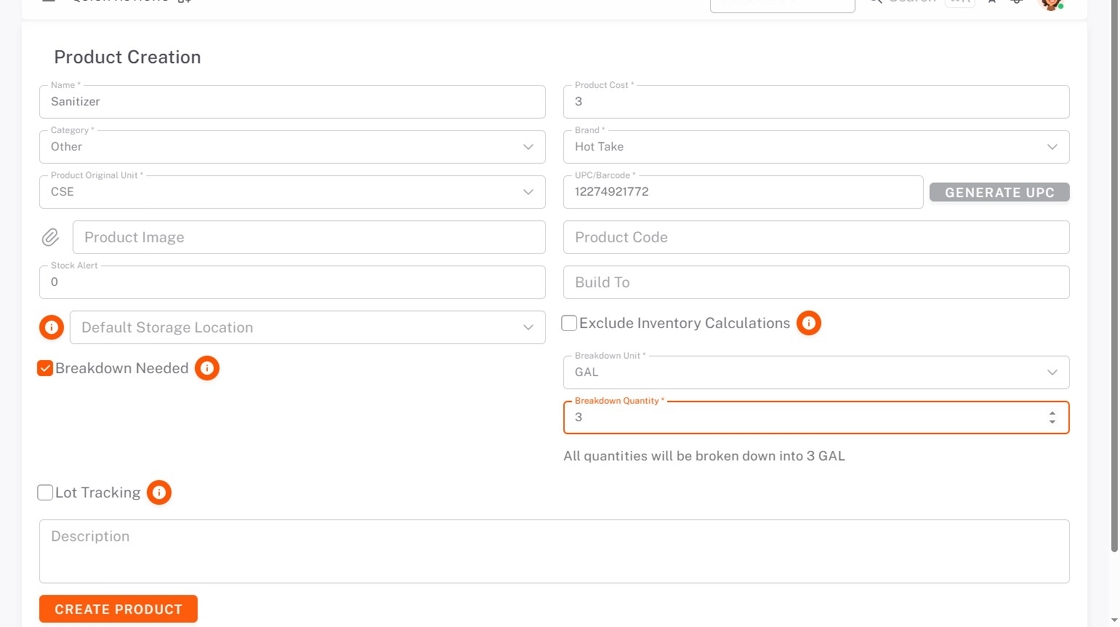Show info for Exclude Inventory Calculations
The height and width of the screenshot is (627, 1120).
click(x=809, y=323)
